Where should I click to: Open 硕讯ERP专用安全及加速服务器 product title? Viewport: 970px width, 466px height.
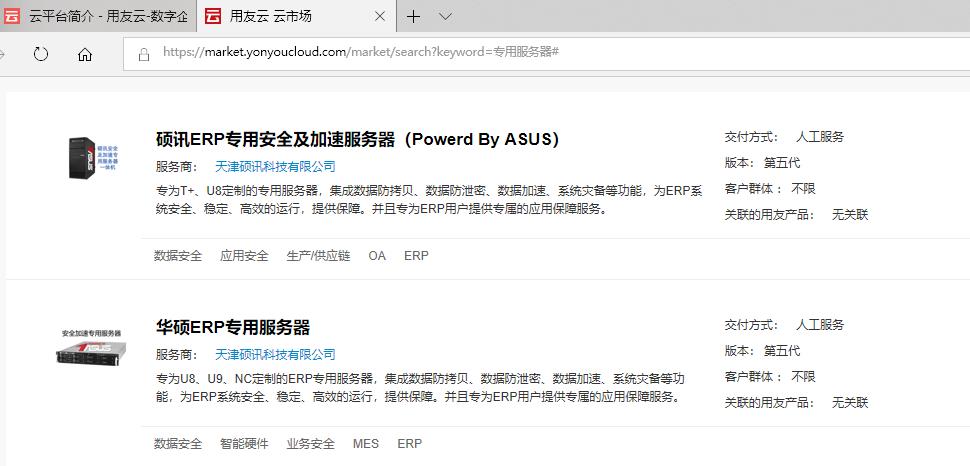tap(358, 139)
